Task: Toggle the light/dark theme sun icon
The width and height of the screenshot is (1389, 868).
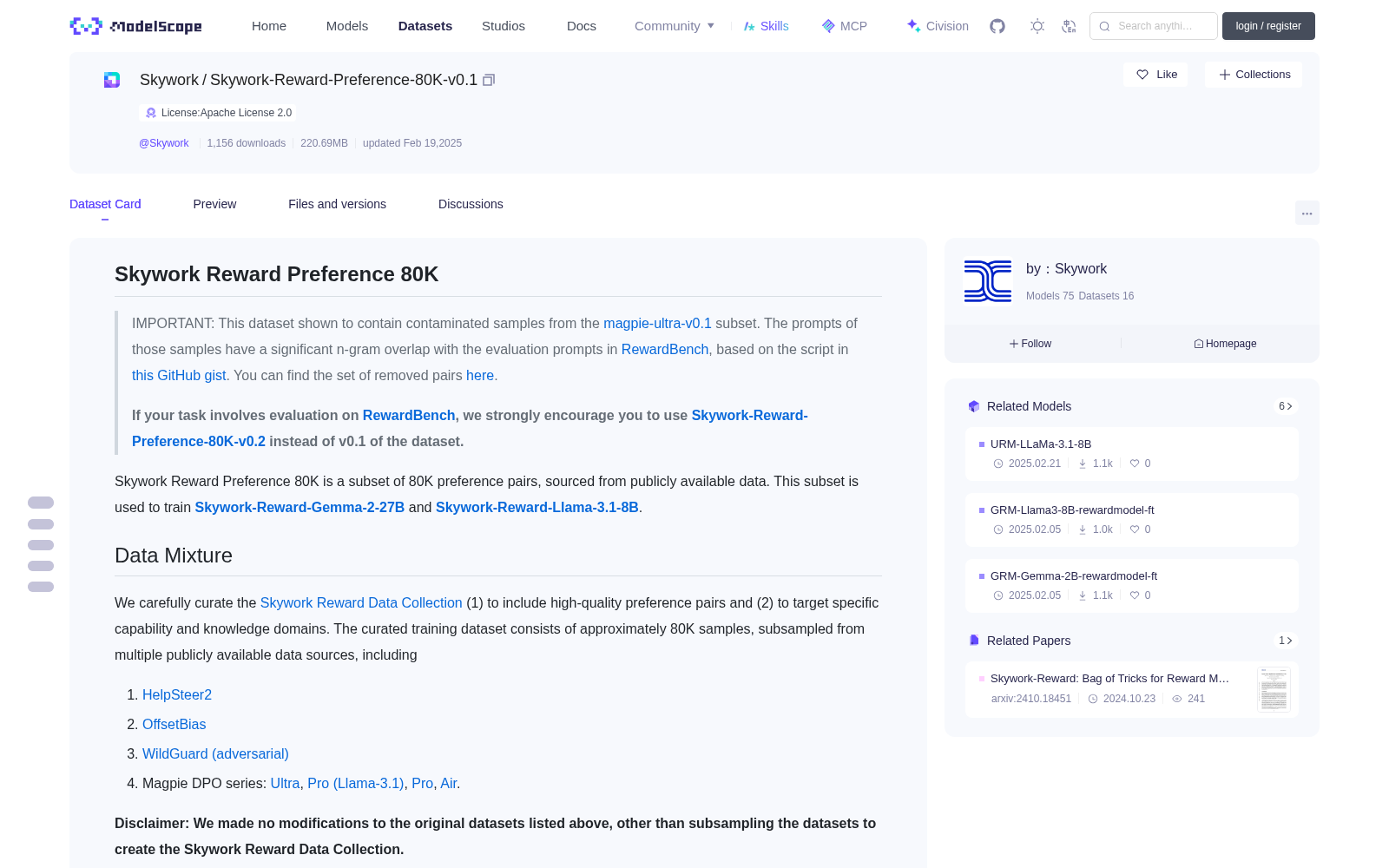Action: [x=1037, y=26]
